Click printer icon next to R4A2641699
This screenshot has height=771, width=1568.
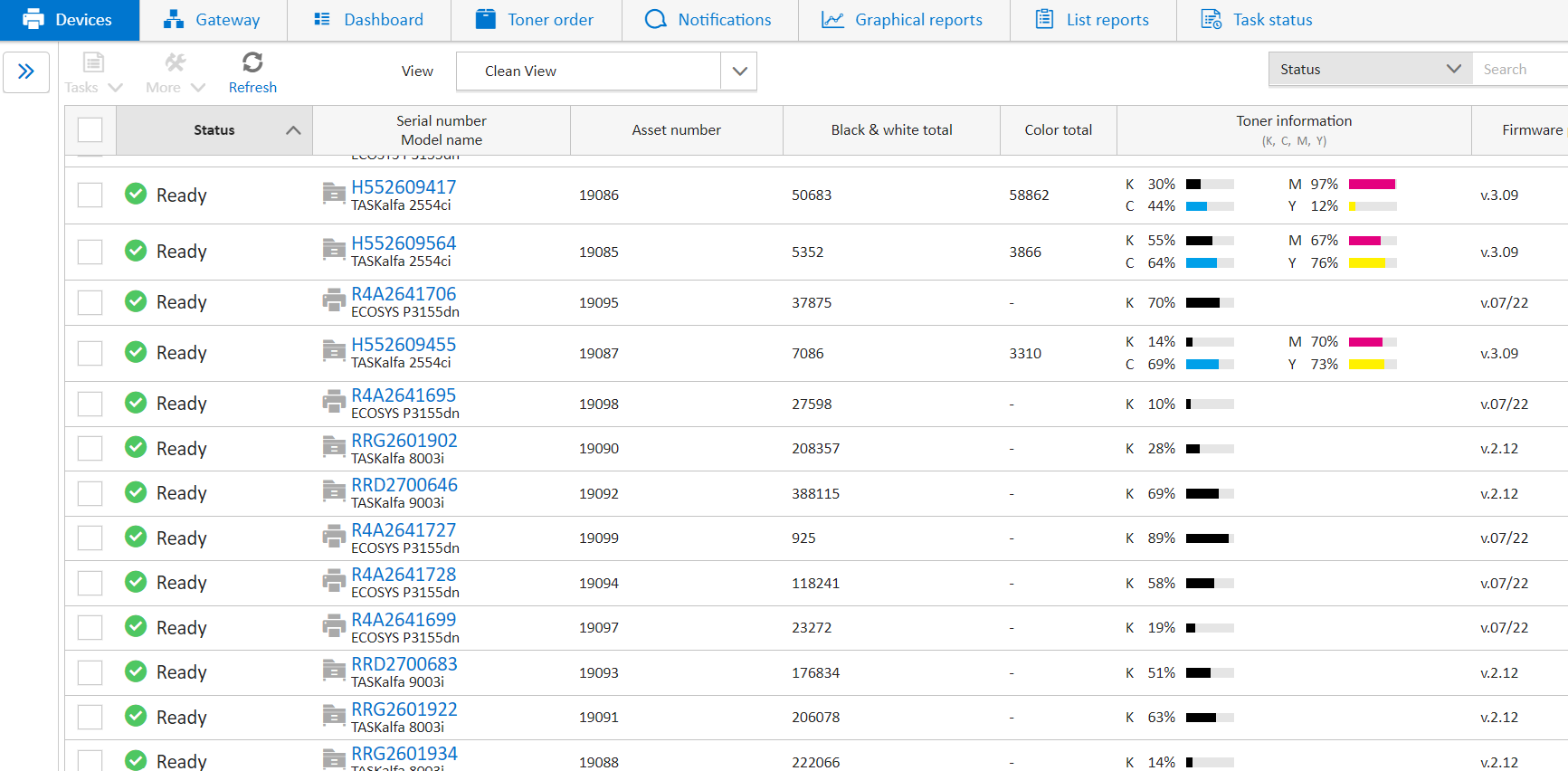tap(334, 625)
